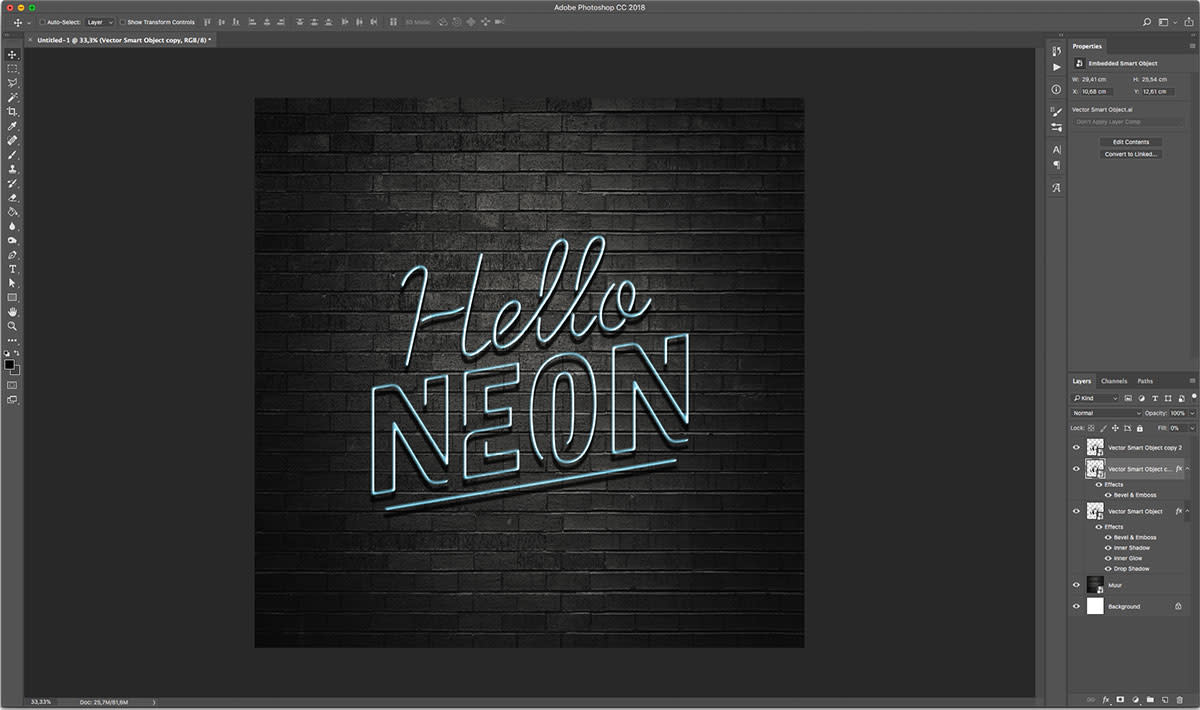Switch to the Channels tab
The height and width of the screenshot is (710, 1200).
point(1113,381)
